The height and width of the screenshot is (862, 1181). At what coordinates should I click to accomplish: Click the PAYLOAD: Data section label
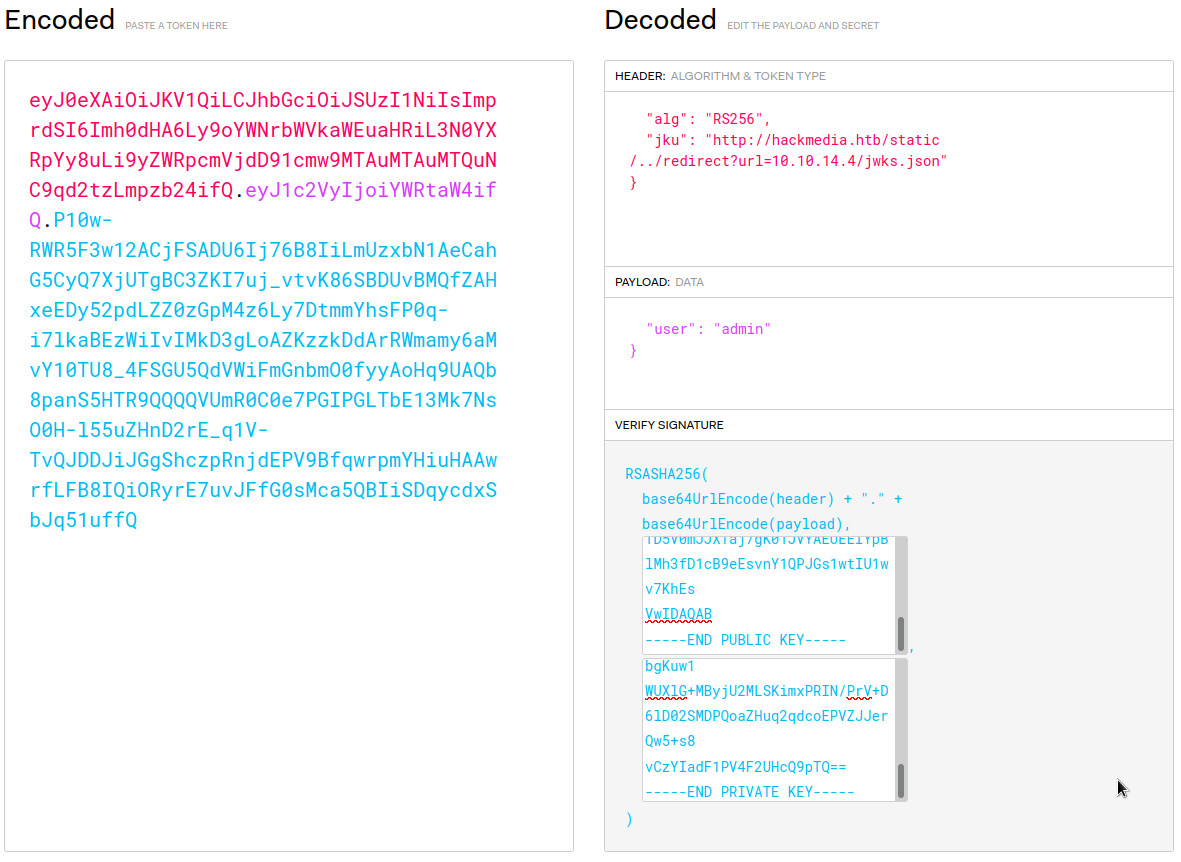(659, 283)
